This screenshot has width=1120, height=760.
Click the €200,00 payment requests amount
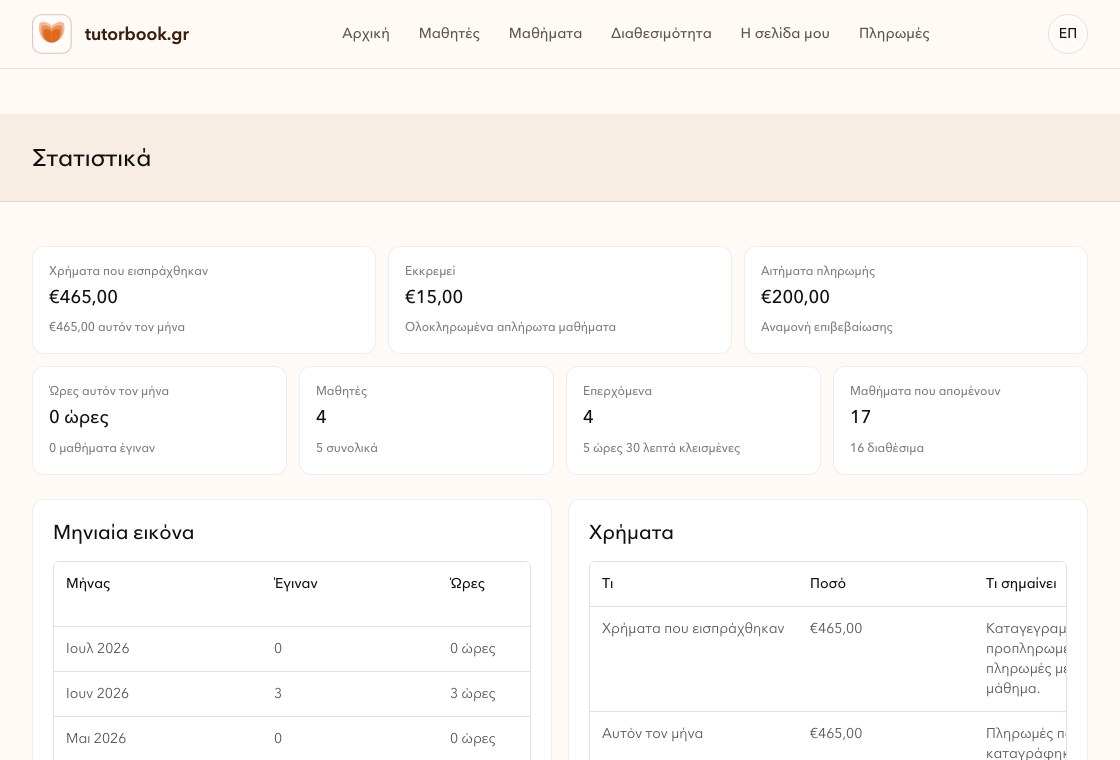click(795, 296)
